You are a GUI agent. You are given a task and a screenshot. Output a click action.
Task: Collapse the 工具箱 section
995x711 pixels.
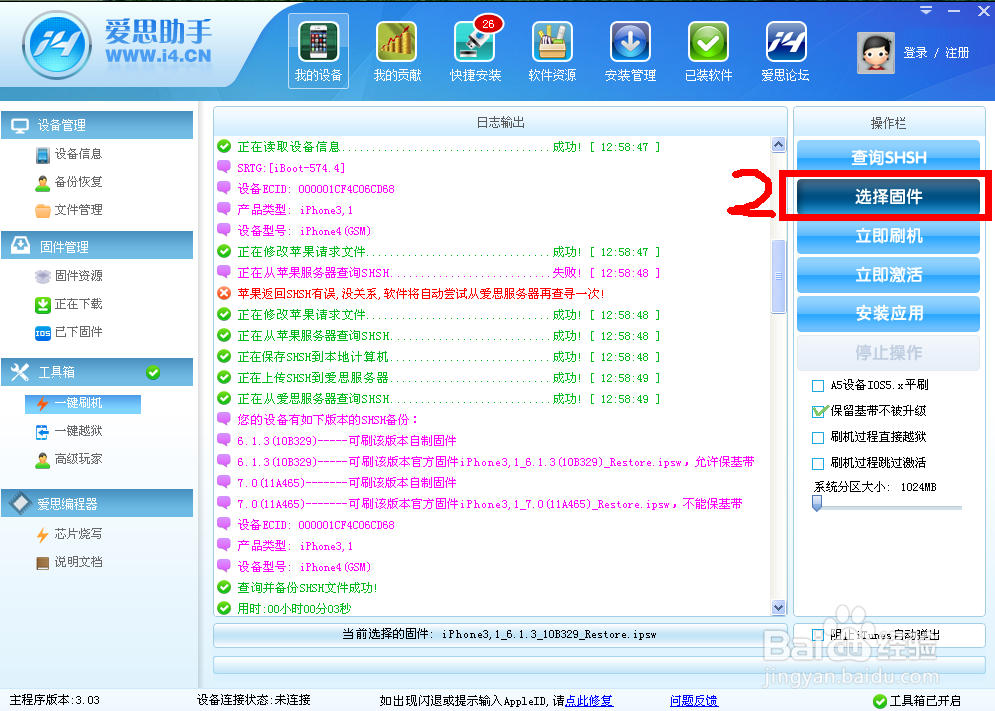click(97, 375)
